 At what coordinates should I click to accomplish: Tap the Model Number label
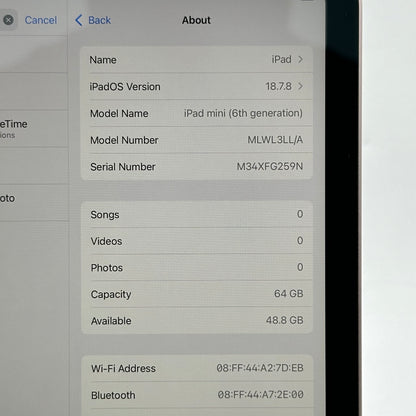pos(124,140)
